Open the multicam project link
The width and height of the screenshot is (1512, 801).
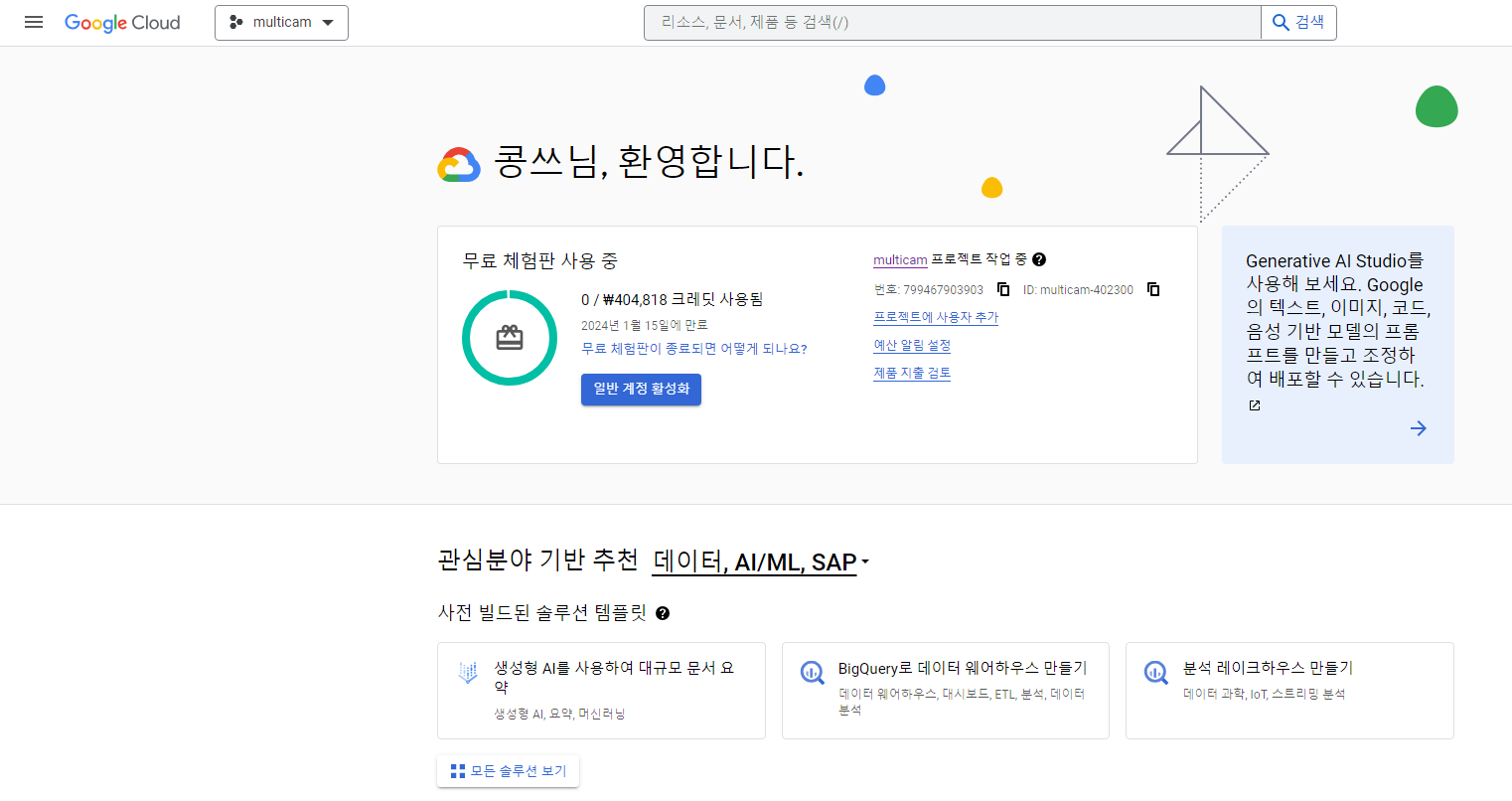900,260
